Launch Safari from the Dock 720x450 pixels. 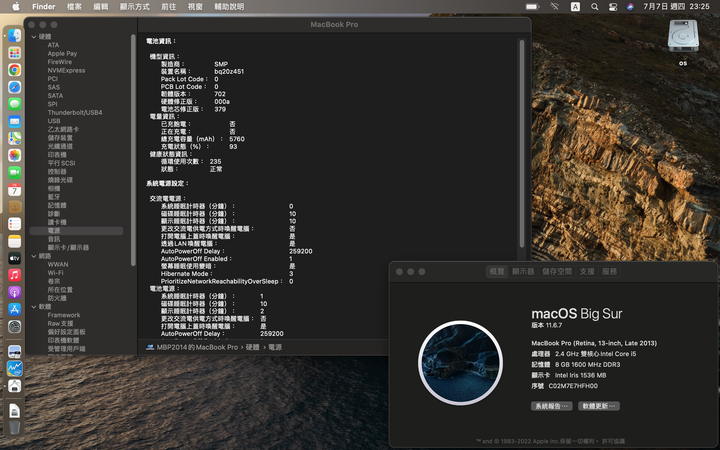15,87
